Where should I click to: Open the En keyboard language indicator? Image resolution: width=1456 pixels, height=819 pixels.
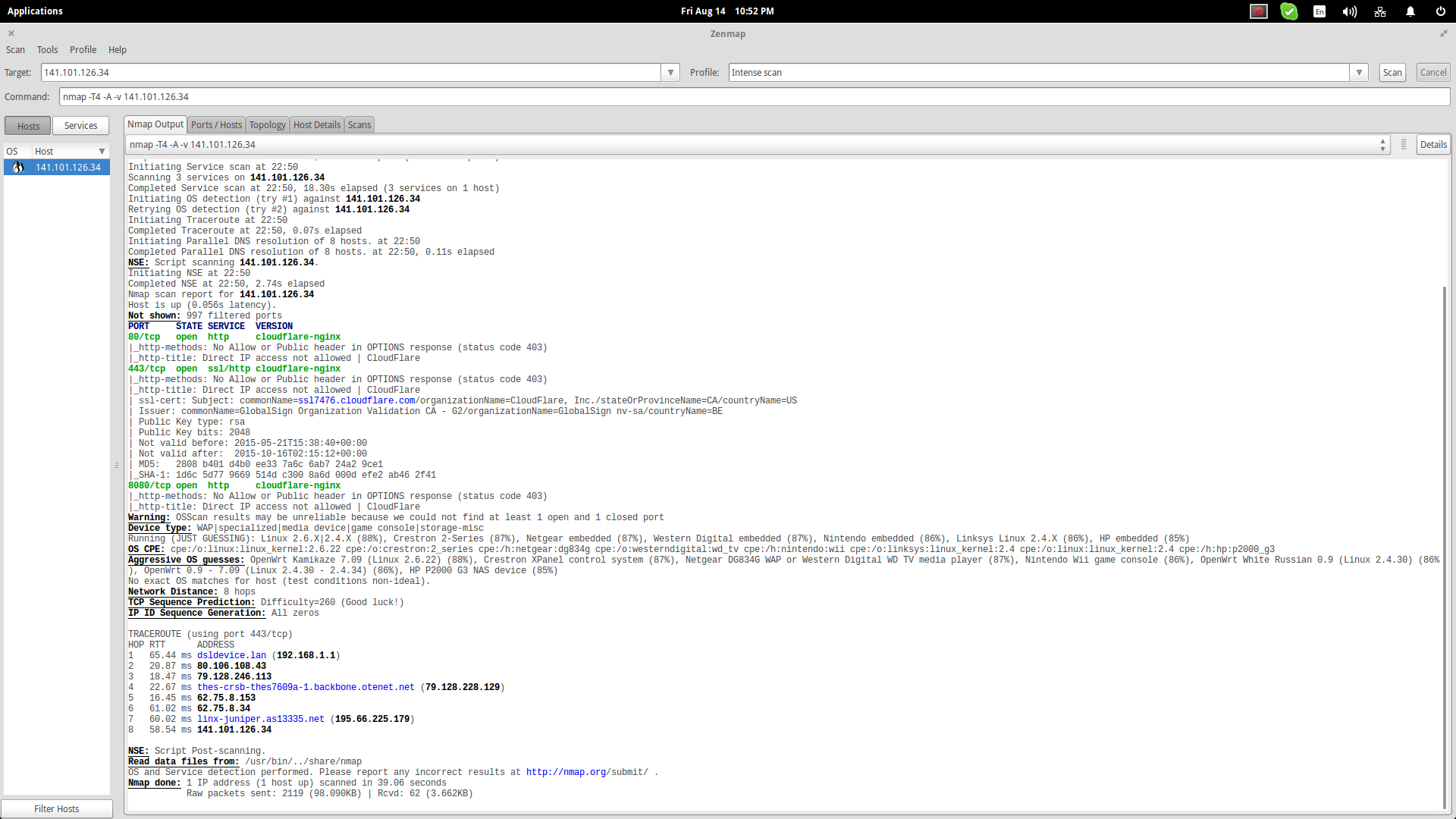click(x=1319, y=11)
